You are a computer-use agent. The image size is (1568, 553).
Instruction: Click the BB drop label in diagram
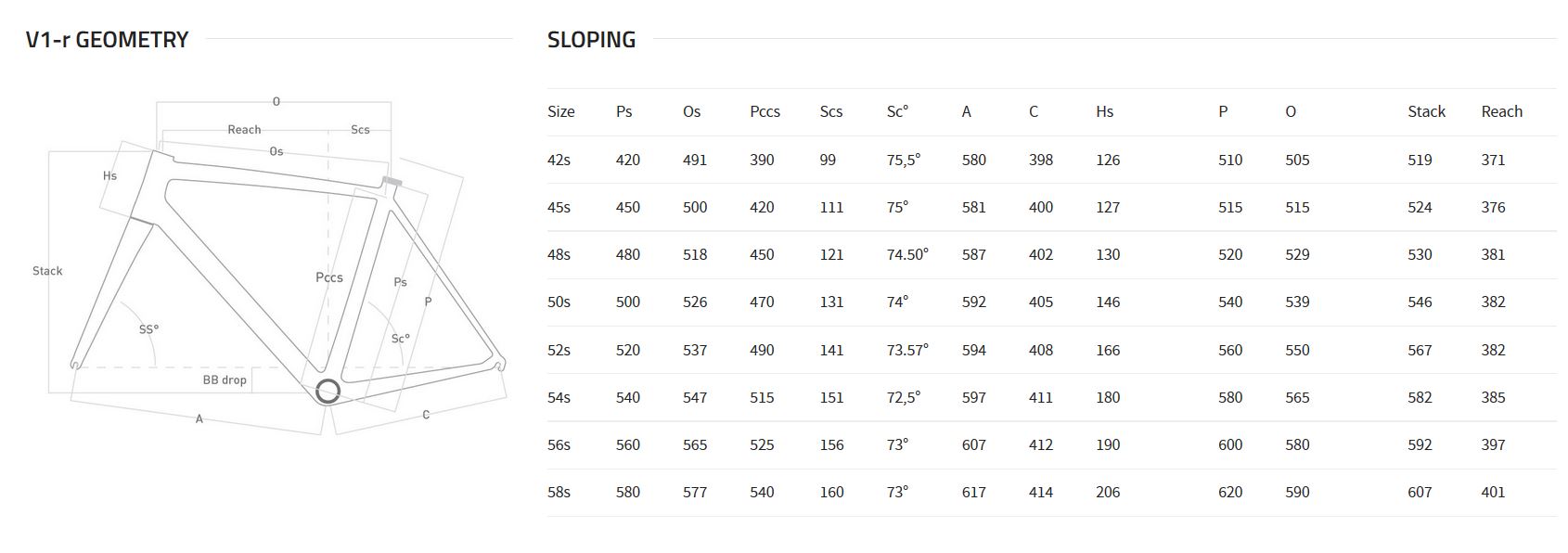(x=225, y=379)
